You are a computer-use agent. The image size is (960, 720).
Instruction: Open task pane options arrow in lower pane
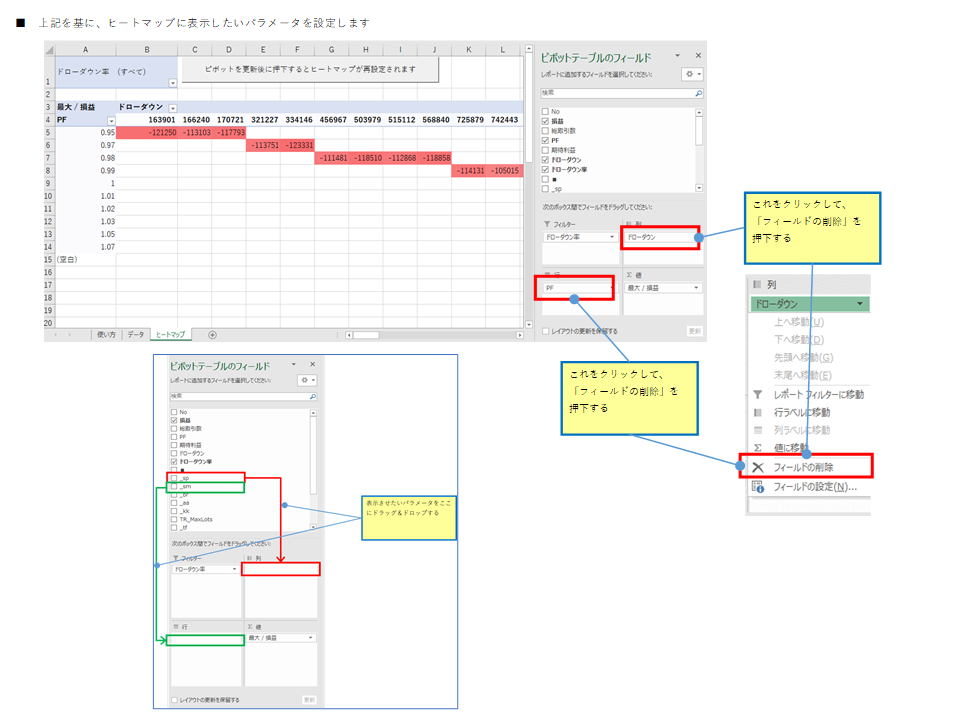[x=294, y=364]
